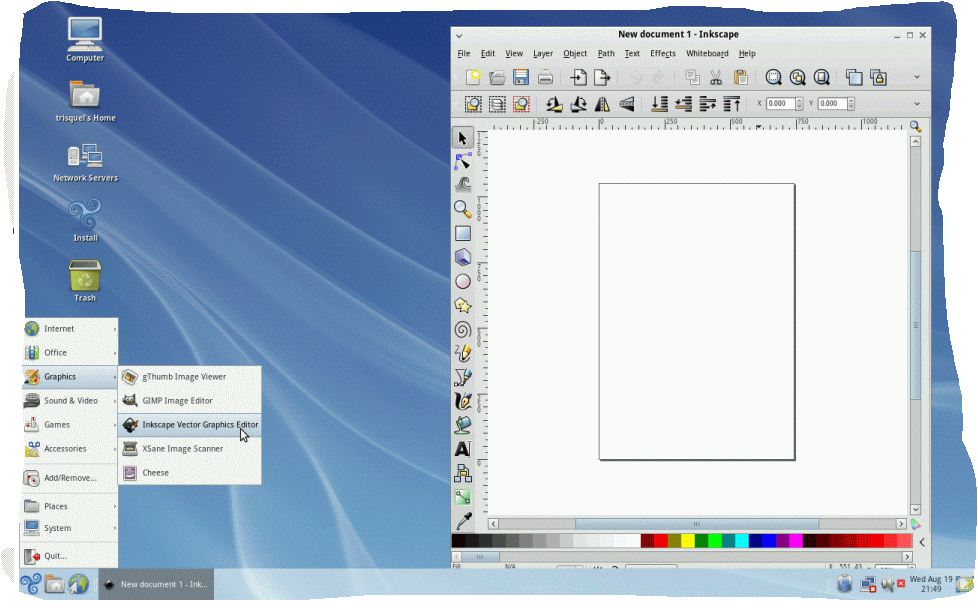Raise selection to top icon
The height and width of the screenshot is (610, 978).
[731, 104]
